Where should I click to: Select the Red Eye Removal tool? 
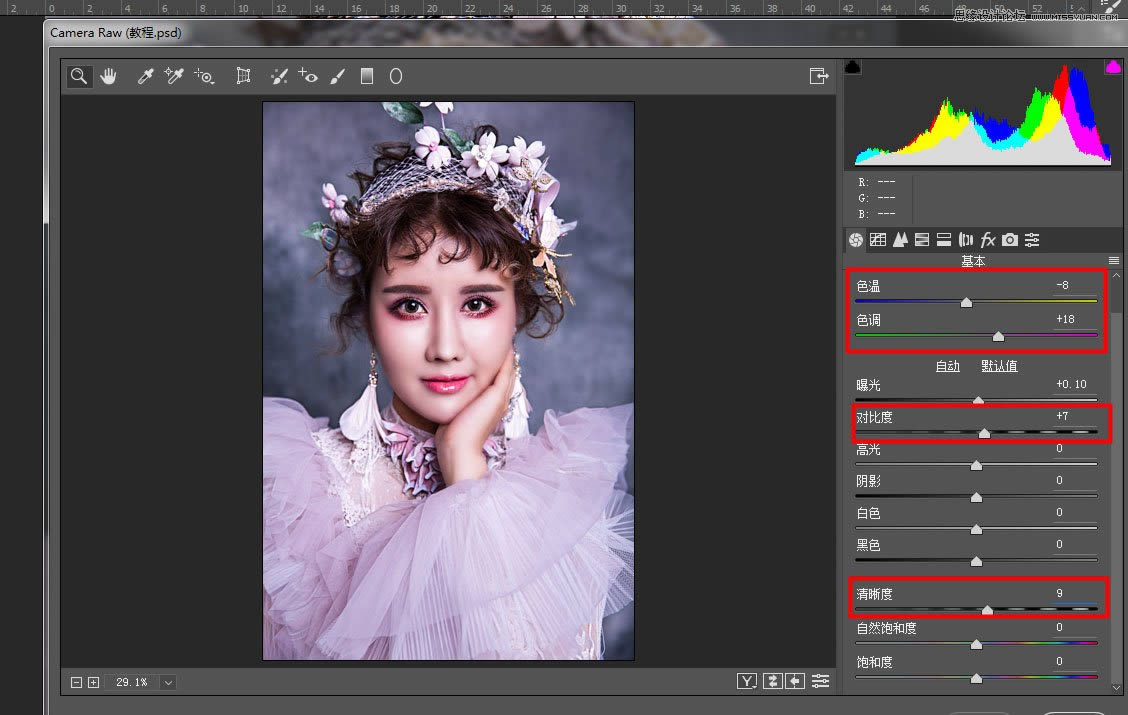pos(308,76)
